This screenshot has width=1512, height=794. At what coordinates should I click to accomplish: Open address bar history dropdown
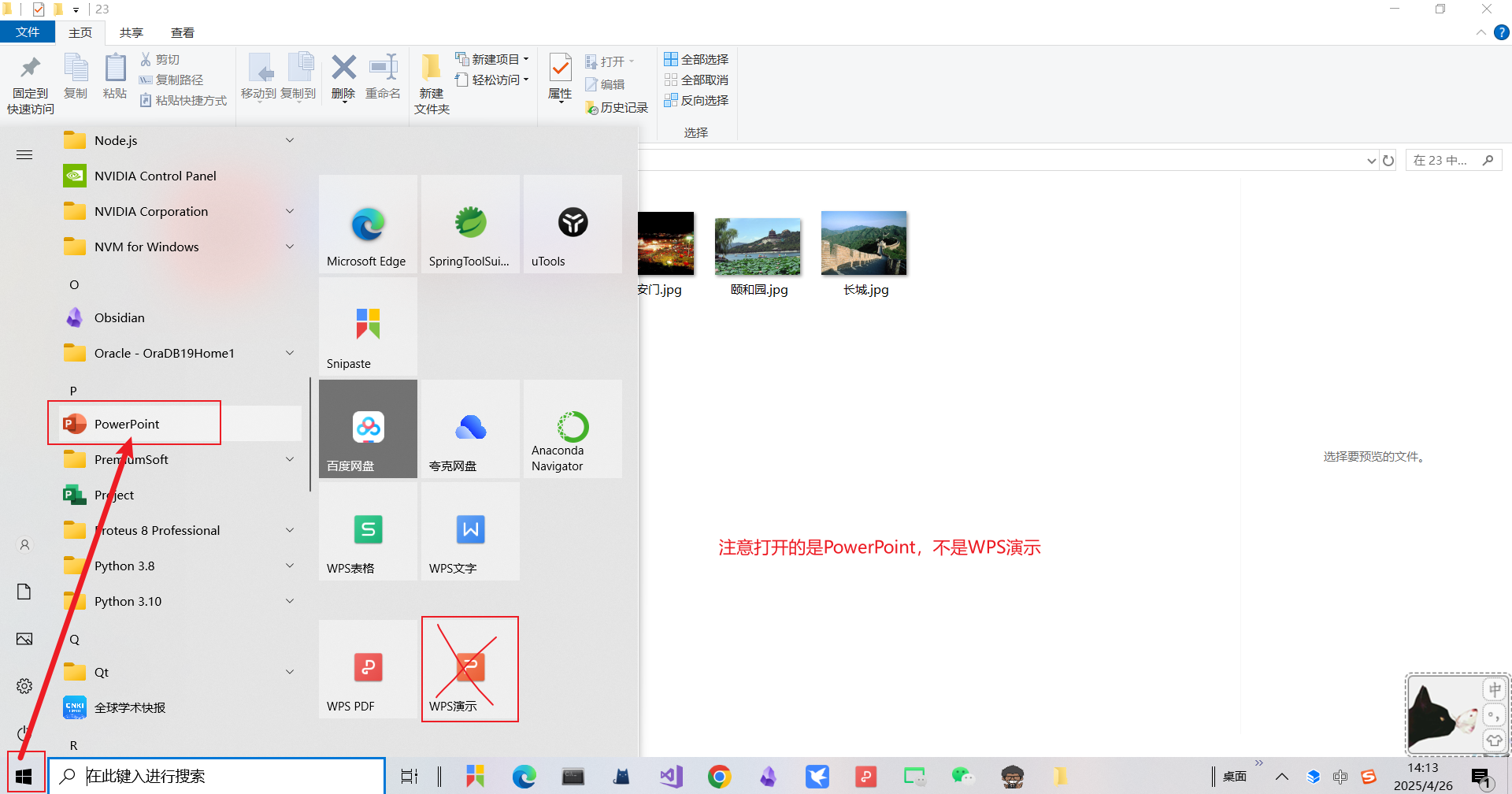click(x=1372, y=161)
